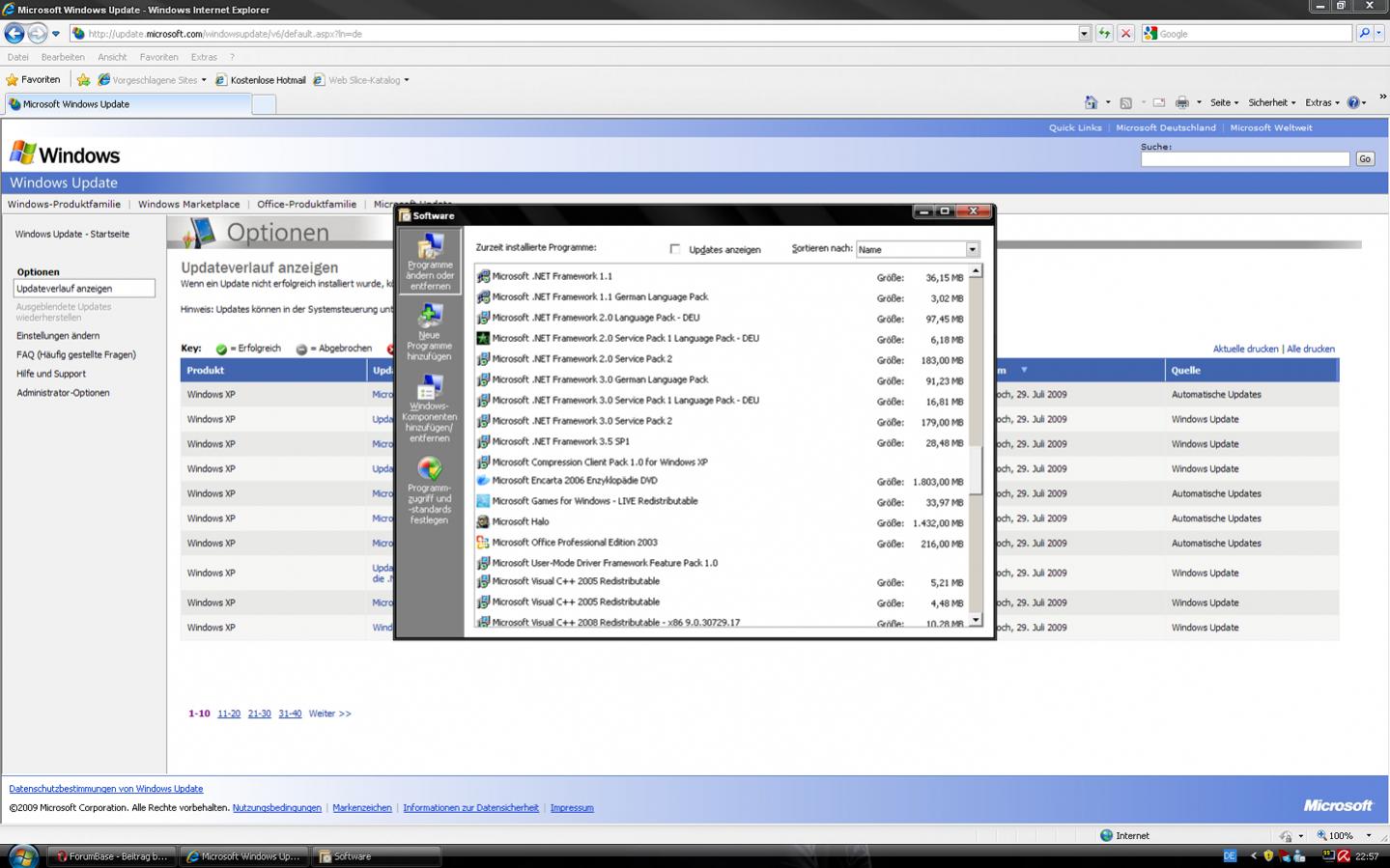This screenshot has width=1390, height=868.
Task: Expand Web Slice-Katalog dropdown
Action: click(x=407, y=80)
